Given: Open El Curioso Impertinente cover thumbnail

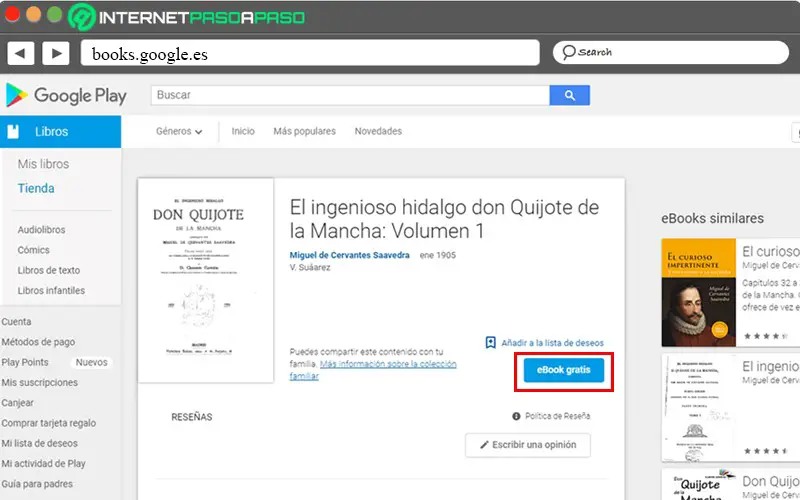Looking at the screenshot, I should pyautogui.click(x=698, y=292).
